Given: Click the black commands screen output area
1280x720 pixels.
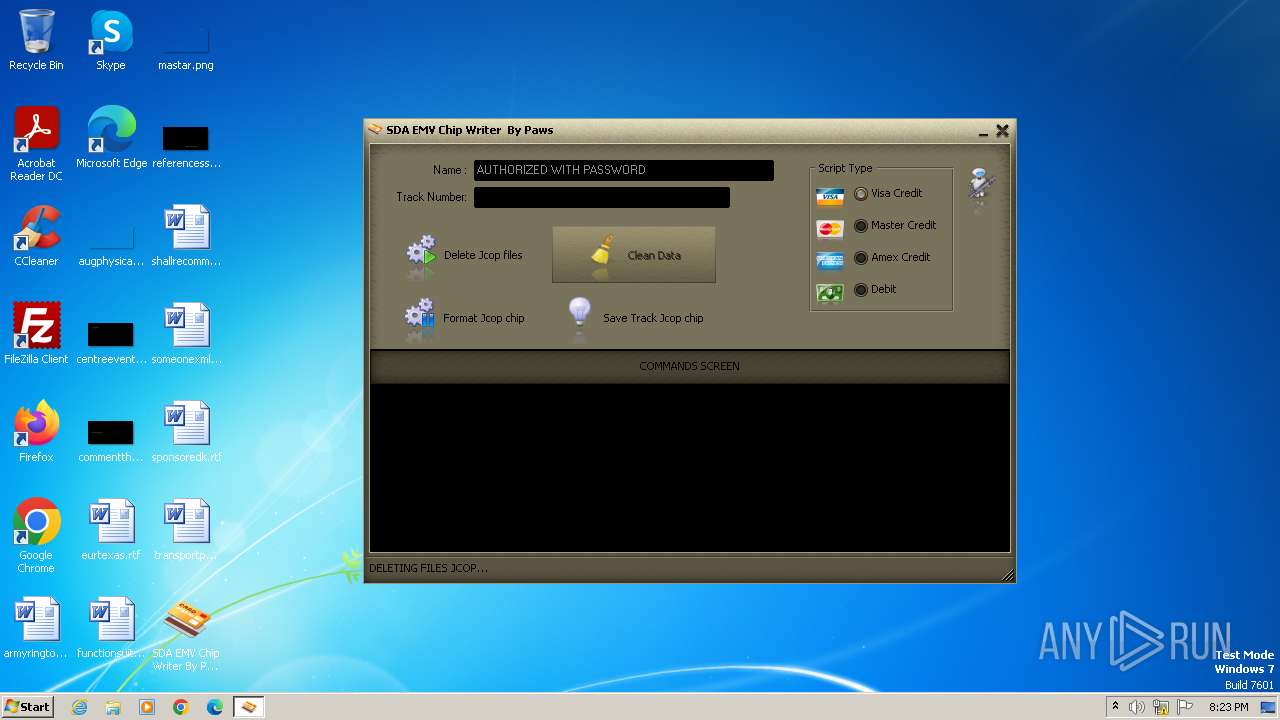Looking at the screenshot, I should tap(690, 467).
